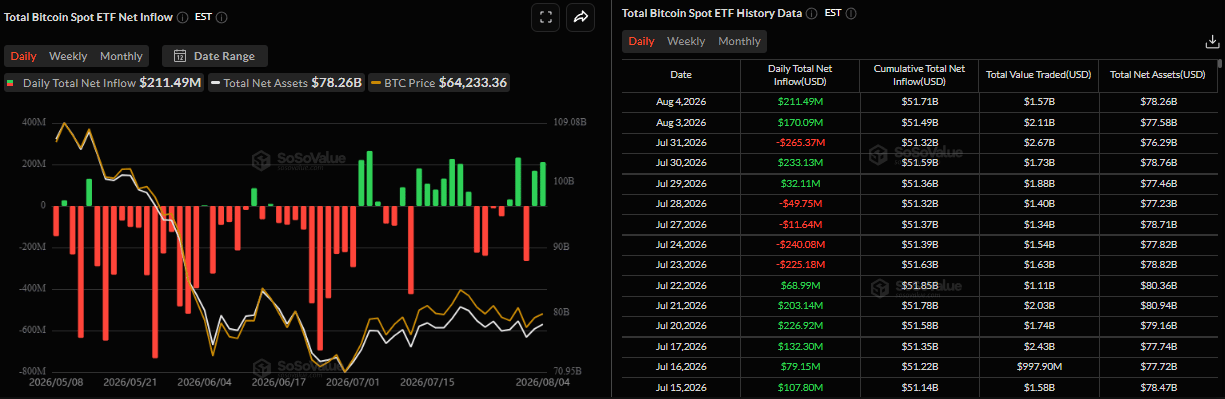
Task: Select the Jul 29,2026 date cell
Action: [680, 185]
